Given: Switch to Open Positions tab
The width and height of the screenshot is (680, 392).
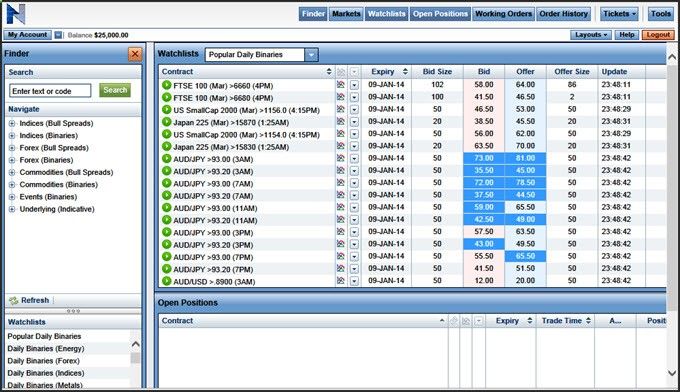Looking at the screenshot, I should [x=440, y=14].
